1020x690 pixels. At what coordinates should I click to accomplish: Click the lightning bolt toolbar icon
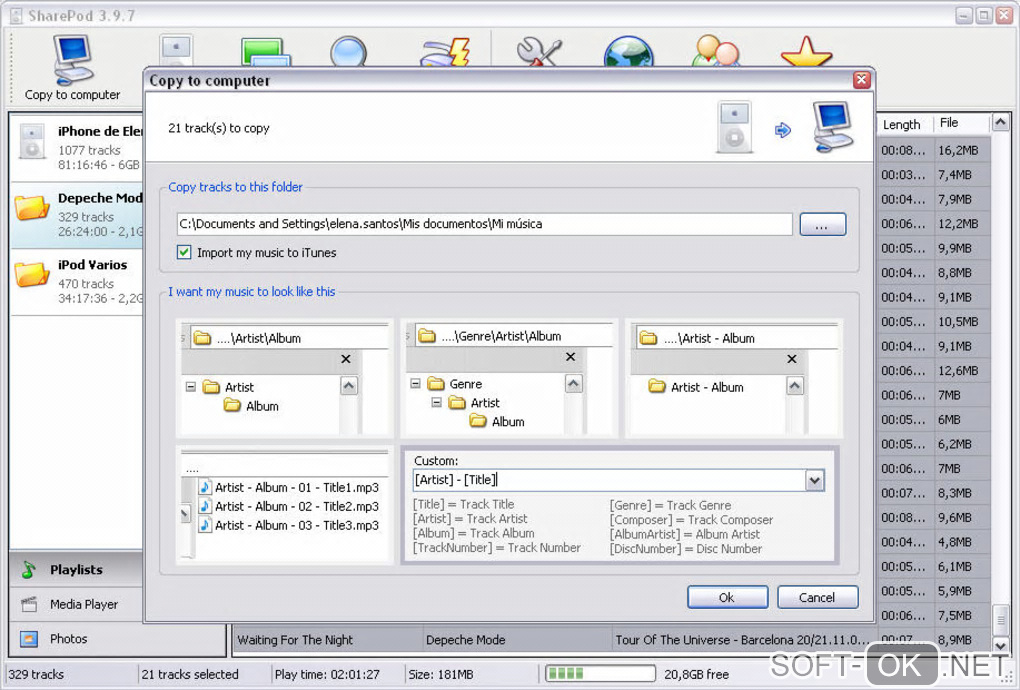click(446, 52)
